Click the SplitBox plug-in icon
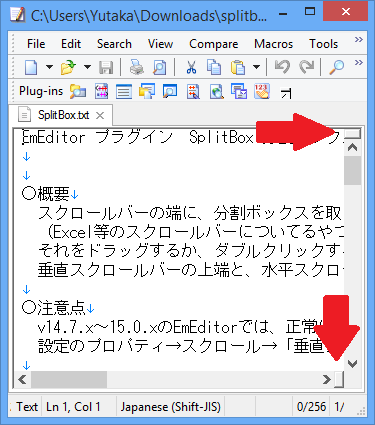 click(x=285, y=94)
